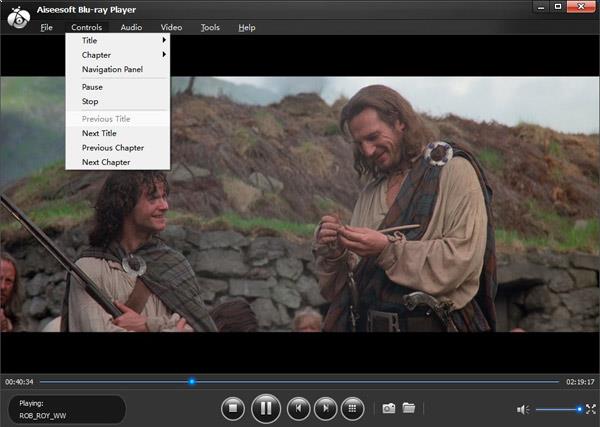Choose Pause from Controls menu

click(x=118, y=87)
